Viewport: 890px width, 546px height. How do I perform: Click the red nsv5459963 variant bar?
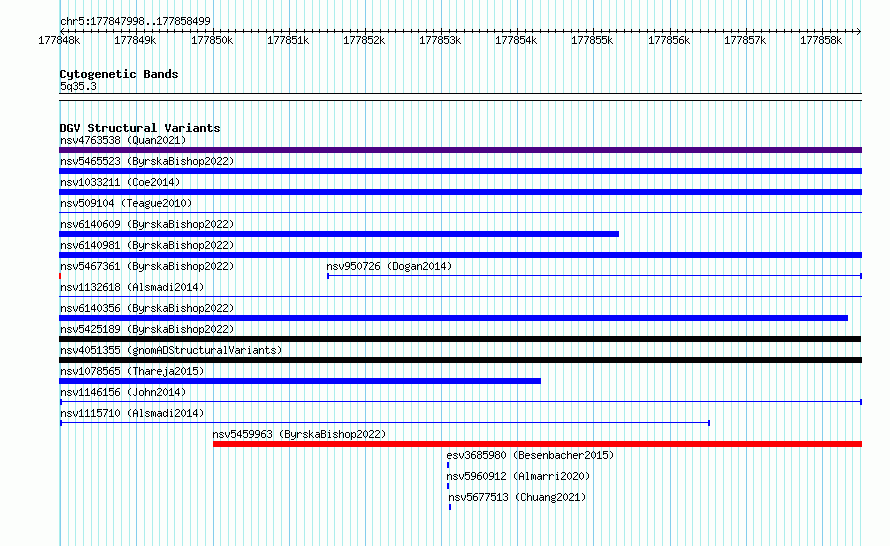538,444
